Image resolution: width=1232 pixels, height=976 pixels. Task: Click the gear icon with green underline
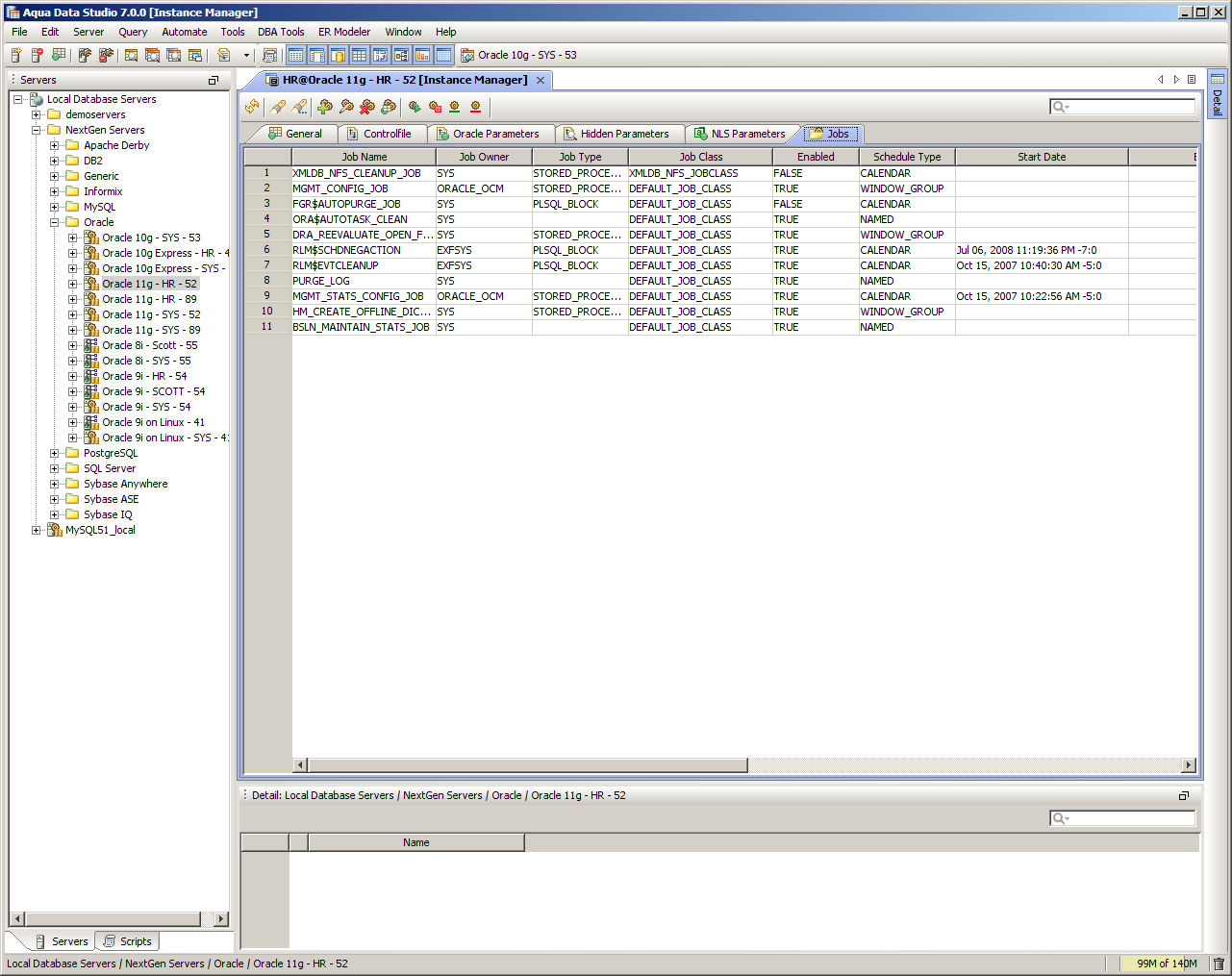(455, 107)
